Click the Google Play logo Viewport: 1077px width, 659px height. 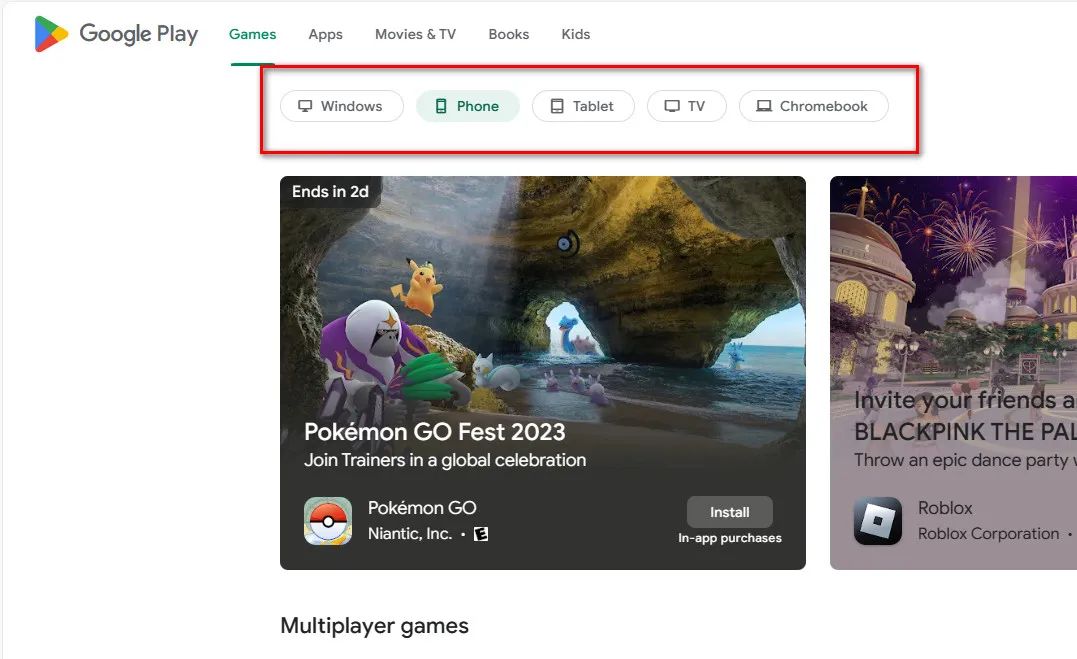(x=116, y=34)
